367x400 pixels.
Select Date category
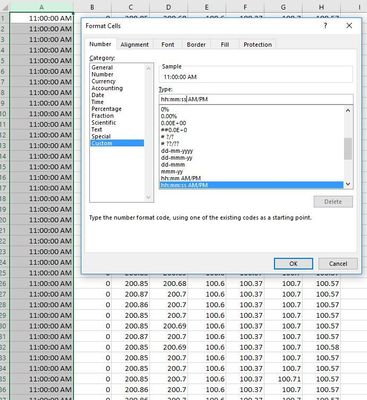(x=117, y=95)
